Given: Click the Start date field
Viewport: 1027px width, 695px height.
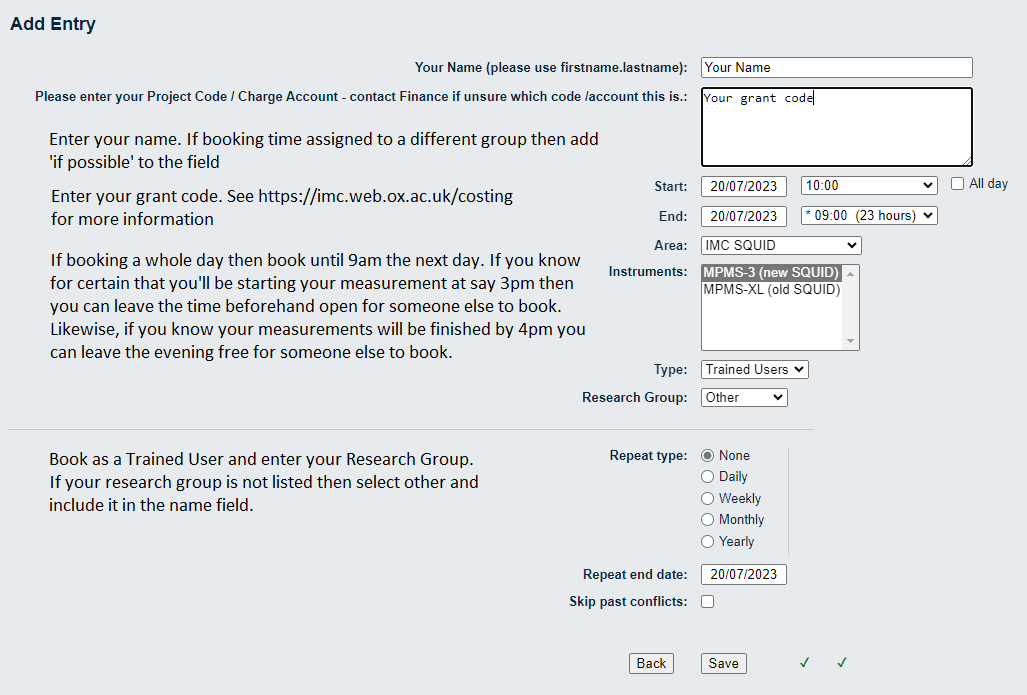Looking at the screenshot, I should point(743,186).
